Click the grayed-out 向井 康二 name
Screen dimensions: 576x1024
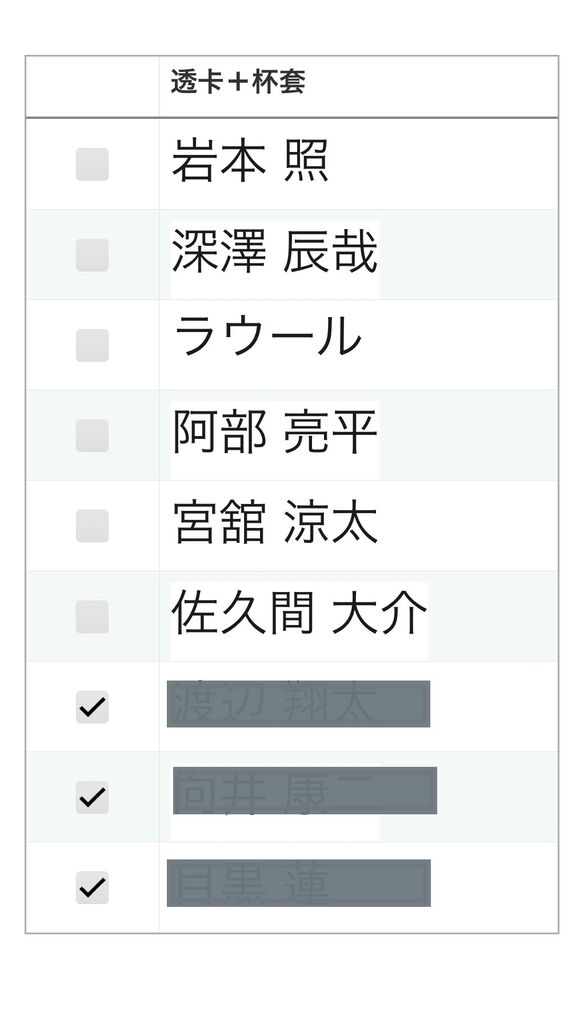[x=304, y=790]
